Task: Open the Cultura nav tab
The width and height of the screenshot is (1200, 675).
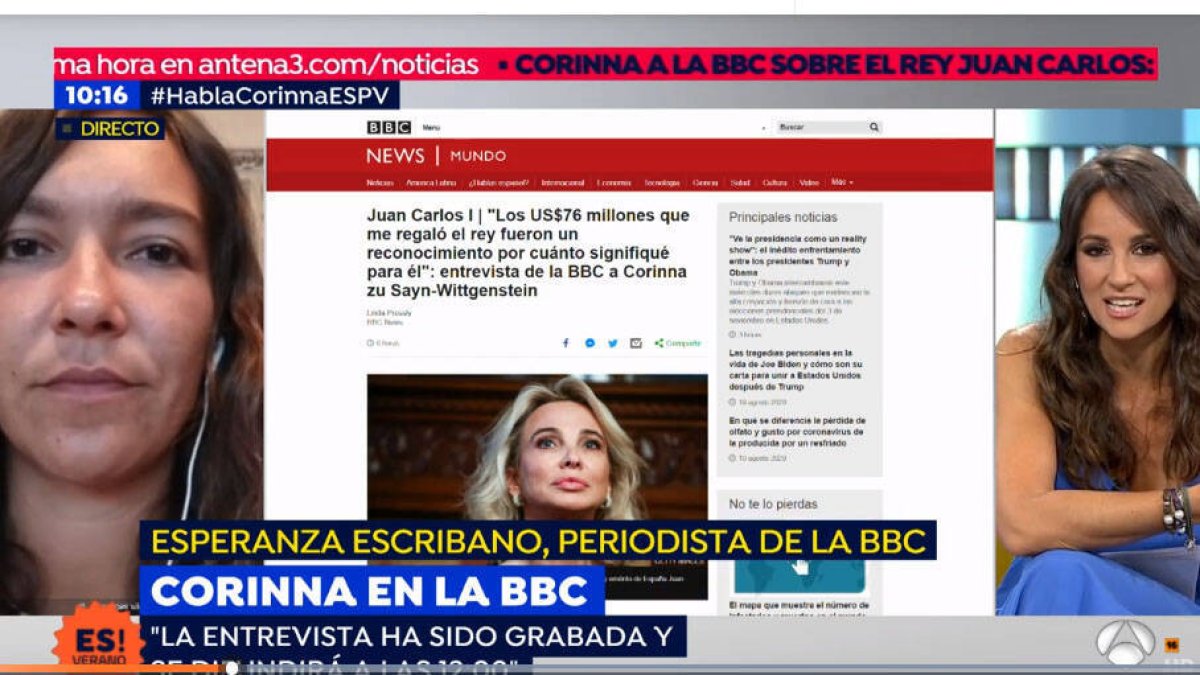Action: pyautogui.click(x=775, y=183)
